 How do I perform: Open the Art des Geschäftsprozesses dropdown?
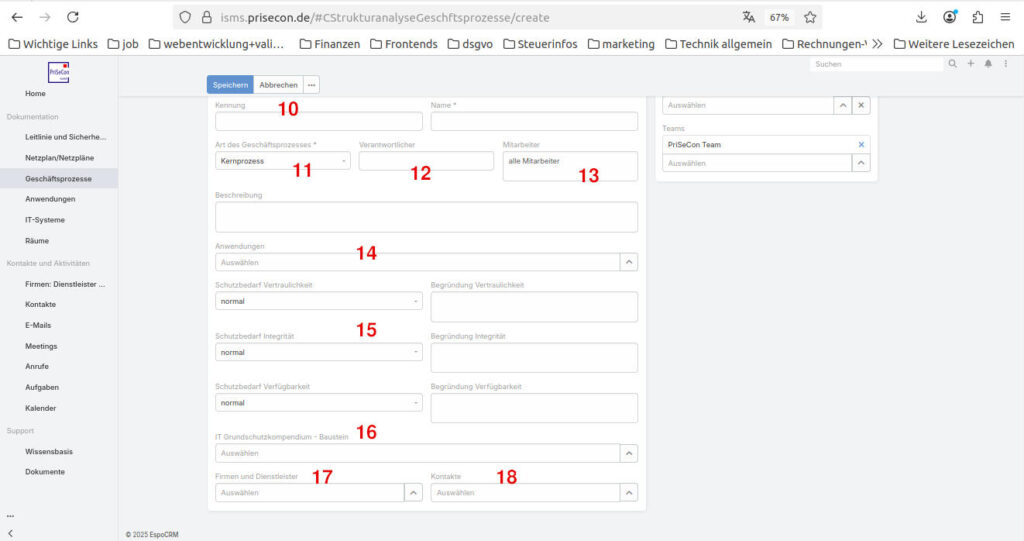tap(283, 161)
